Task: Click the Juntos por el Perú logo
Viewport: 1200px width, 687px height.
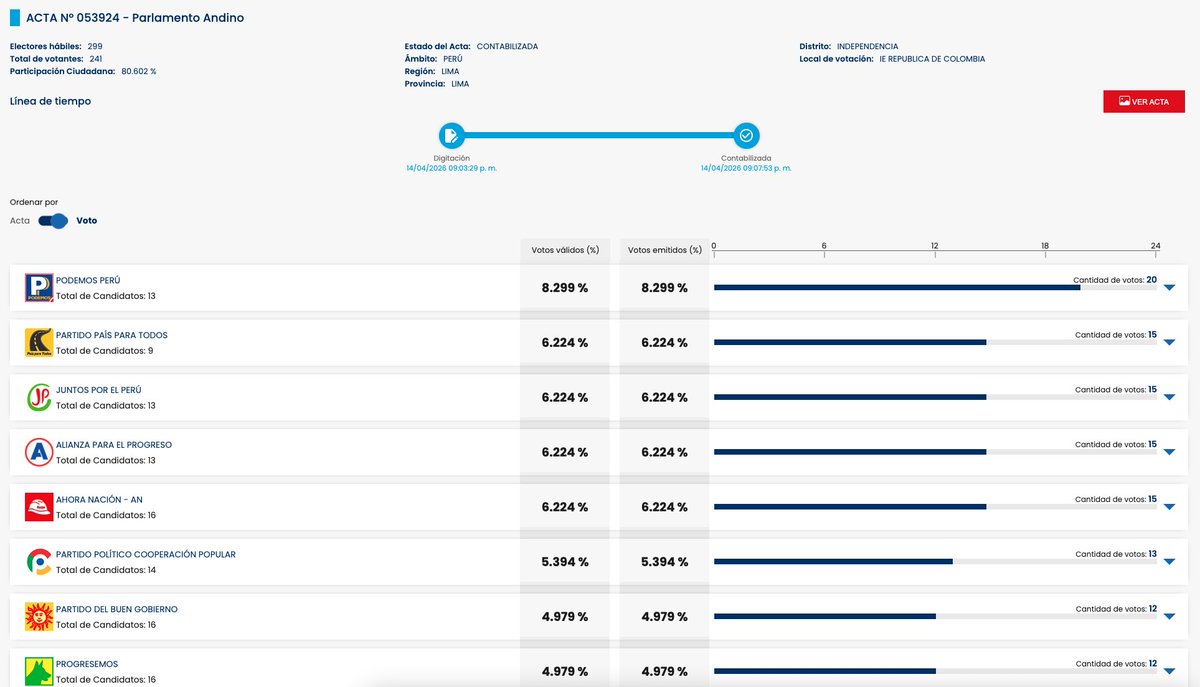Action: click(39, 398)
